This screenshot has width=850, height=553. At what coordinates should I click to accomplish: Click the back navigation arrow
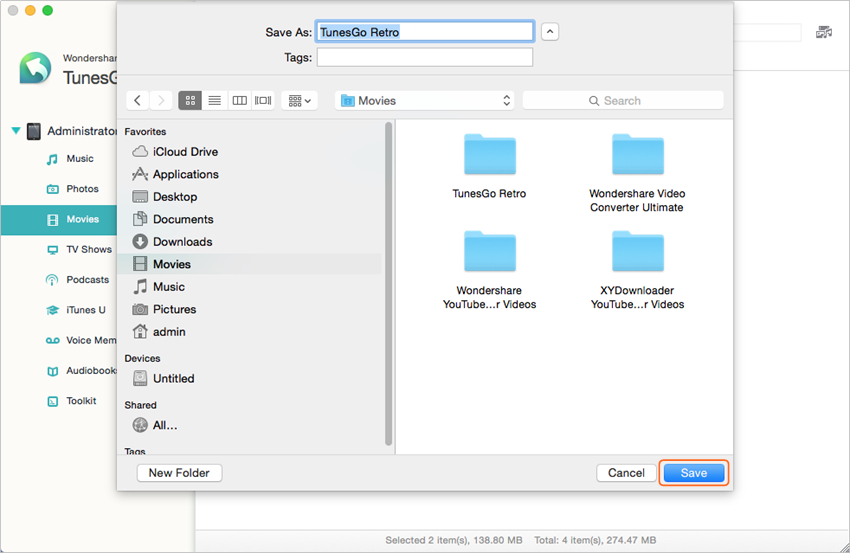coord(137,100)
